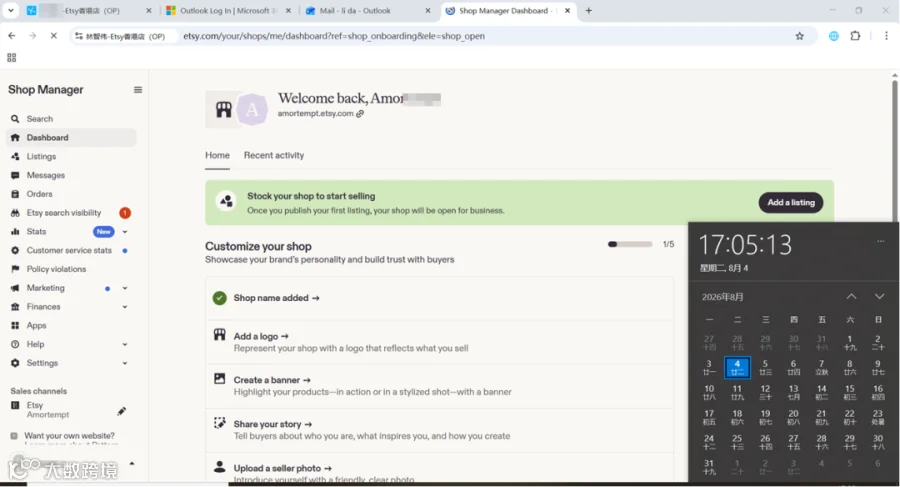Screen dimensions: 900x487
Task: Click the 2026年8月 calendar header
Action: click(x=723, y=297)
